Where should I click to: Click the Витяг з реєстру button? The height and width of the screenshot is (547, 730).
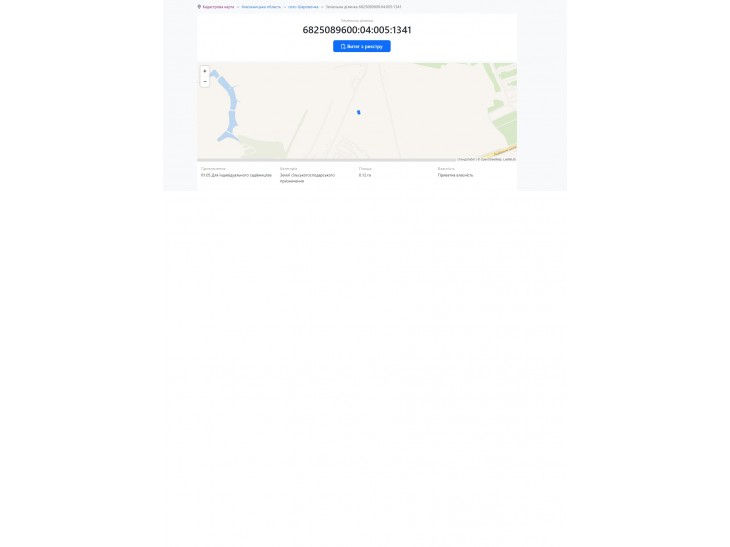coord(362,46)
